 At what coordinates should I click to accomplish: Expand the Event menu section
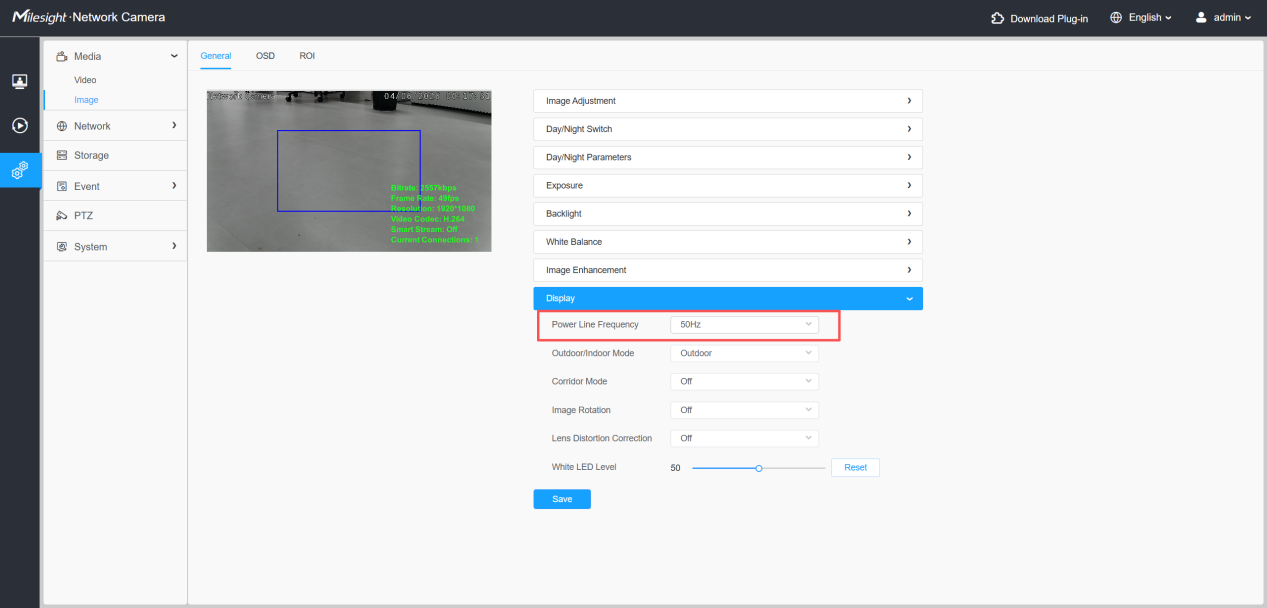click(174, 186)
